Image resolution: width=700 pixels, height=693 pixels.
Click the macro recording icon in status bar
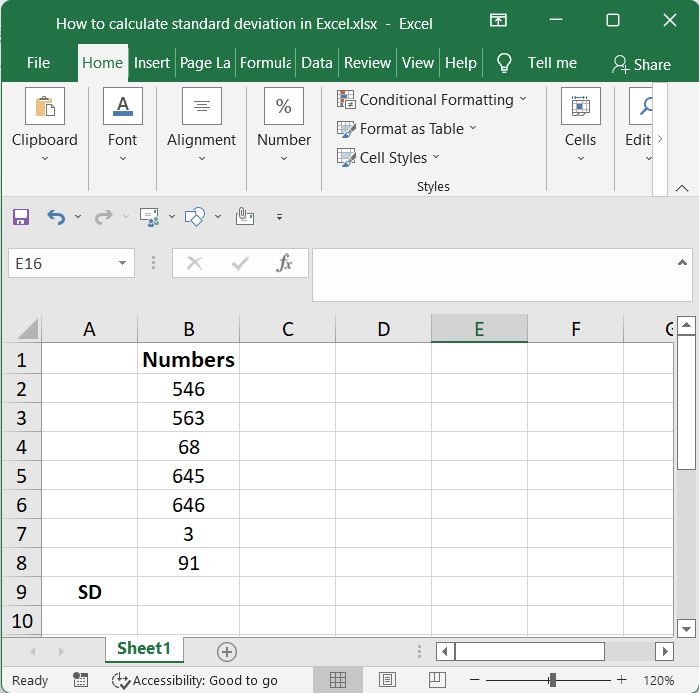click(81, 680)
